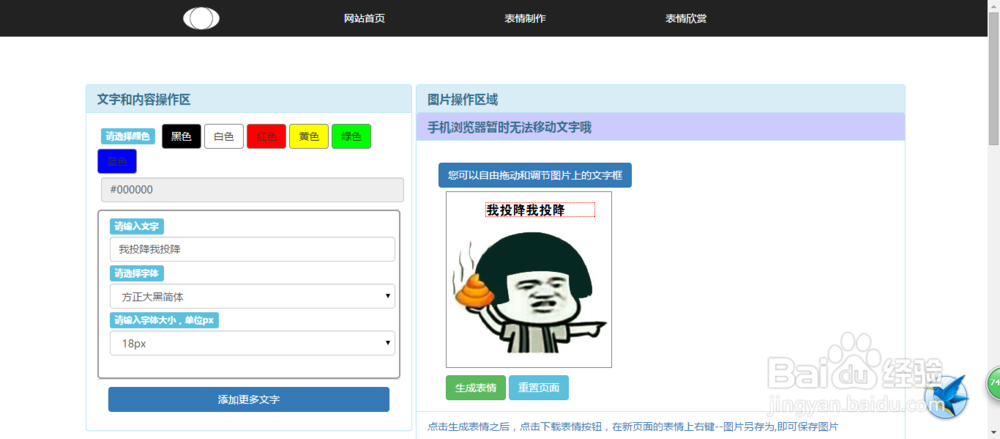Viewport: 1000px width, 439px height.
Task: Click the 请选择字体 label
Action: click(137, 274)
